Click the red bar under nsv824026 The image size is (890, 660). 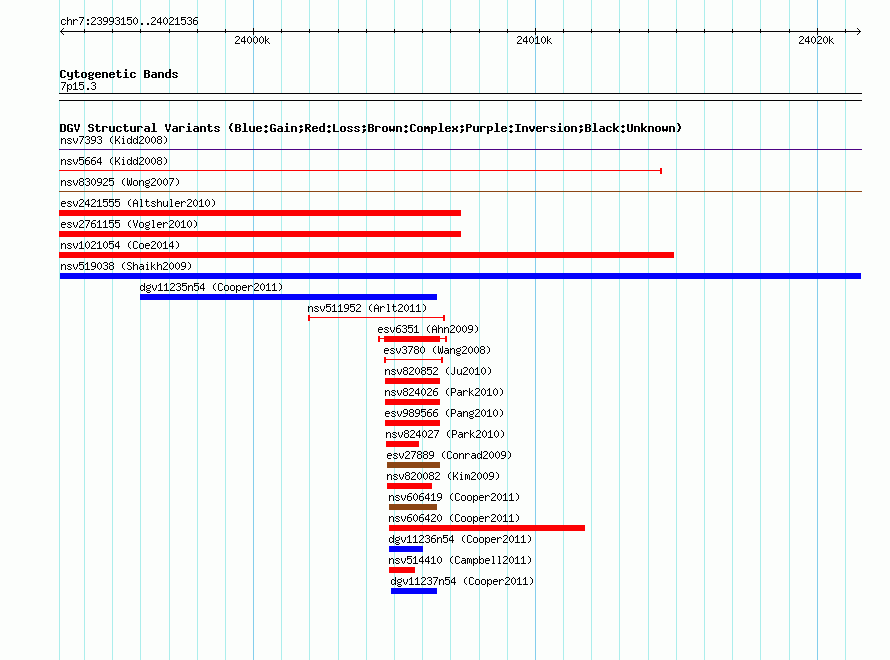[x=413, y=402]
